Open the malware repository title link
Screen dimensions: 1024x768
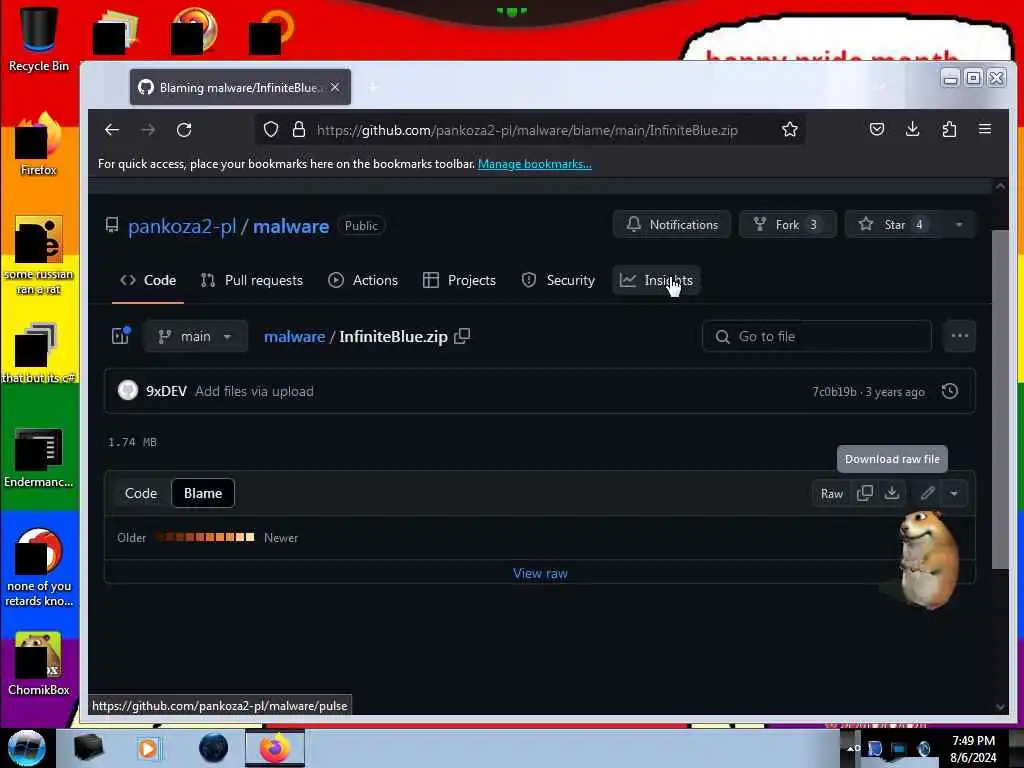[x=291, y=226]
